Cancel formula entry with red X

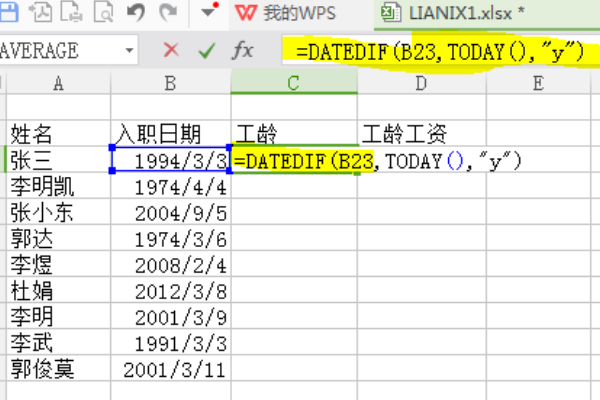pos(171,50)
